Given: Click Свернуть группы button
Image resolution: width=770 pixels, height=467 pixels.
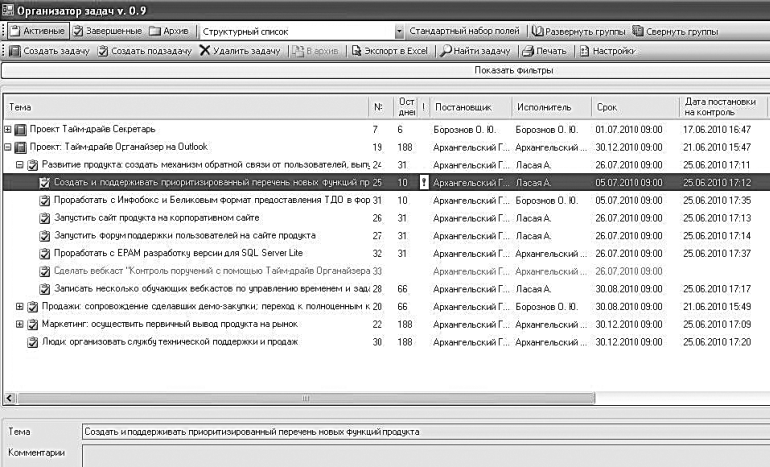Looking at the screenshot, I should [675, 31].
